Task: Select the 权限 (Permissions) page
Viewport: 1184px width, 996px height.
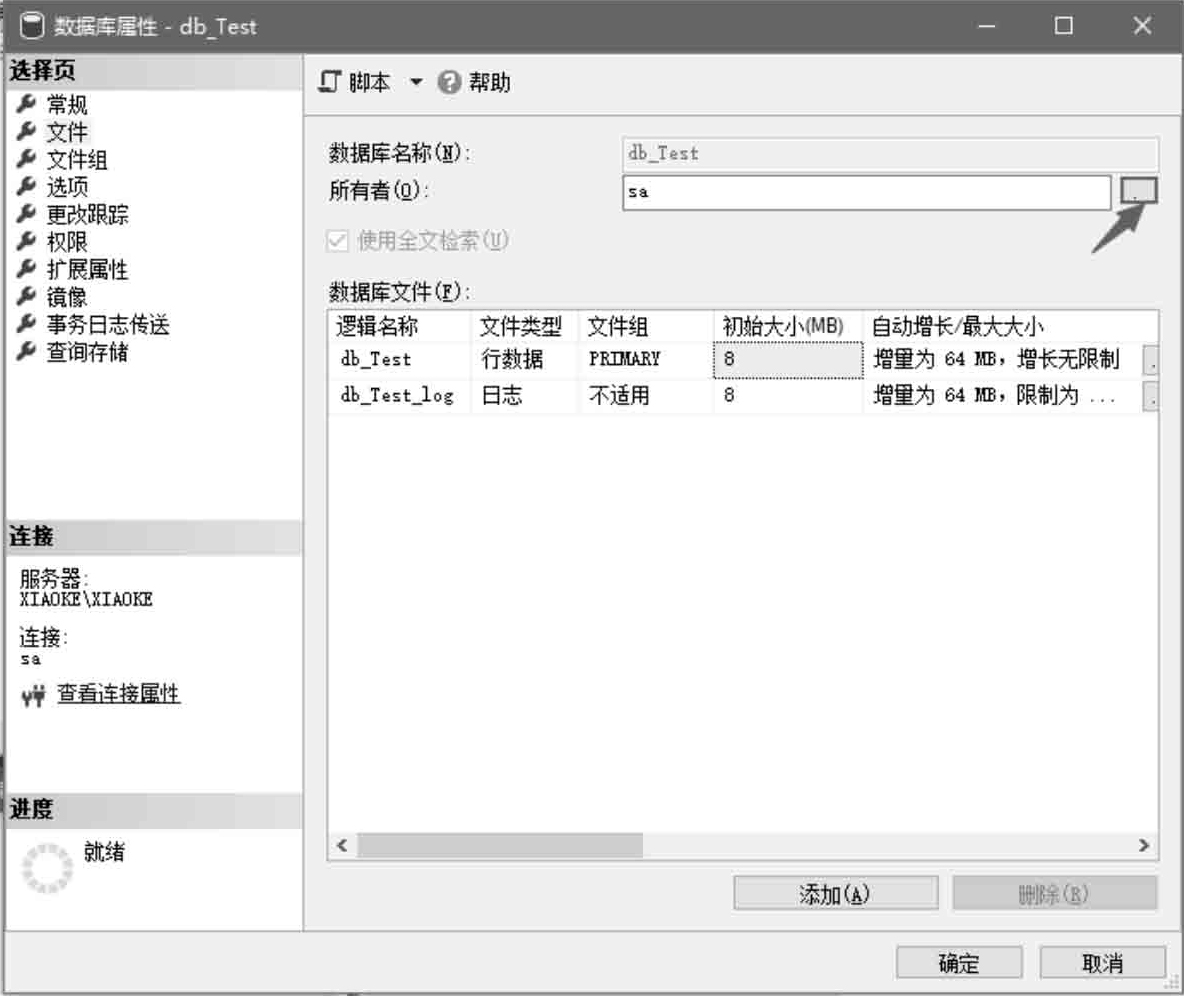Action: 67,242
